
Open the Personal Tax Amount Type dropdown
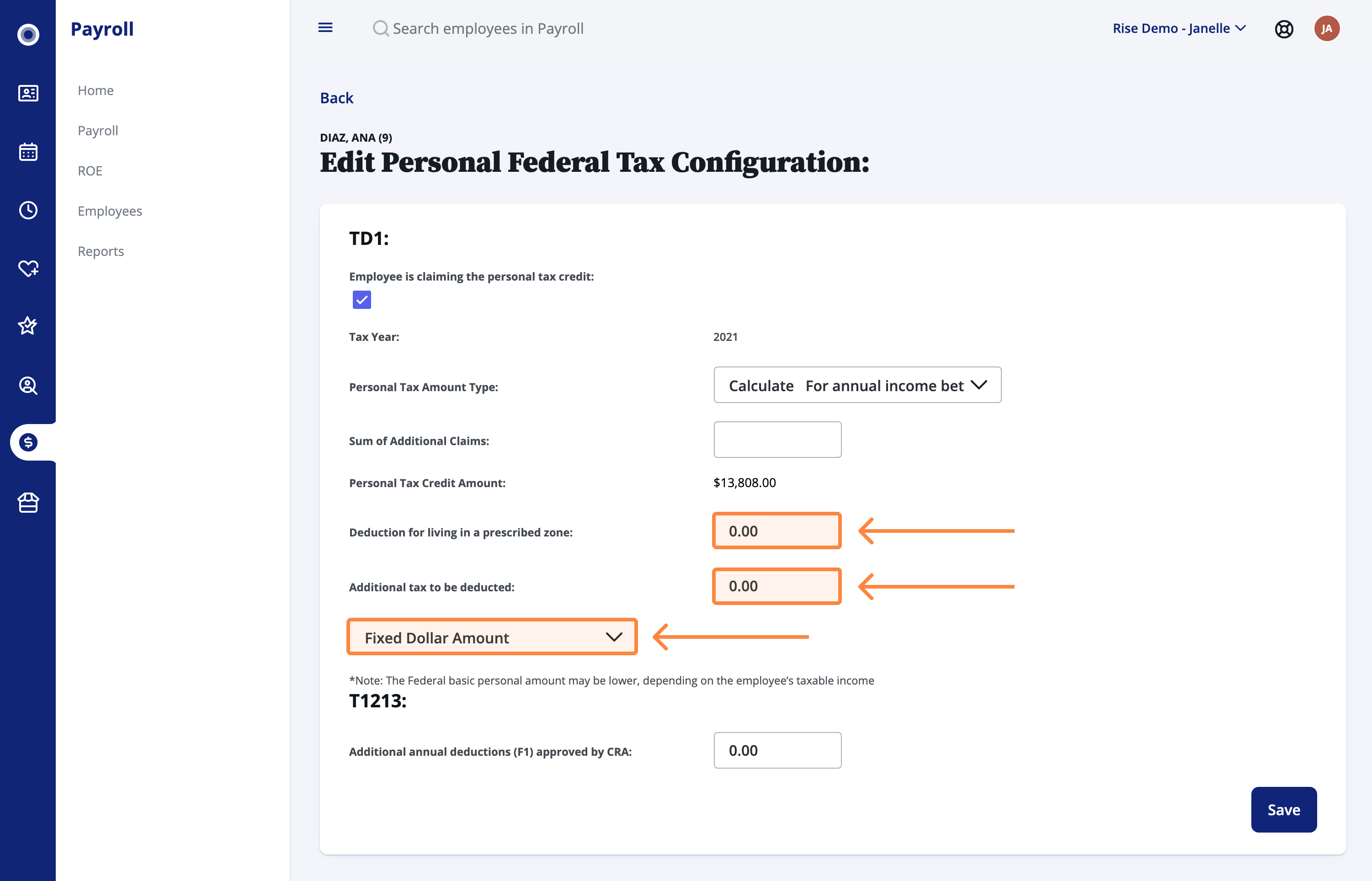pos(857,385)
